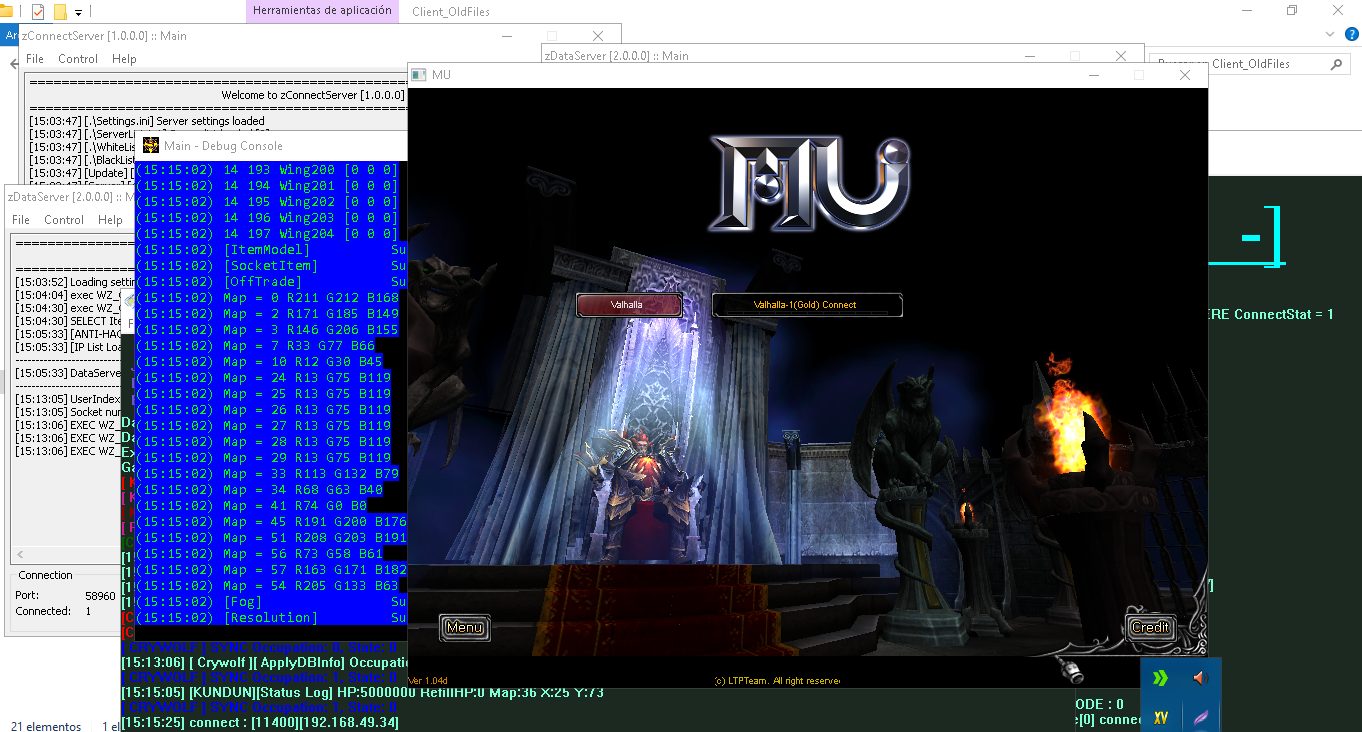Select the Valhalla server group button
The height and width of the screenshot is (732, 1362).
(x=629, y=305)
